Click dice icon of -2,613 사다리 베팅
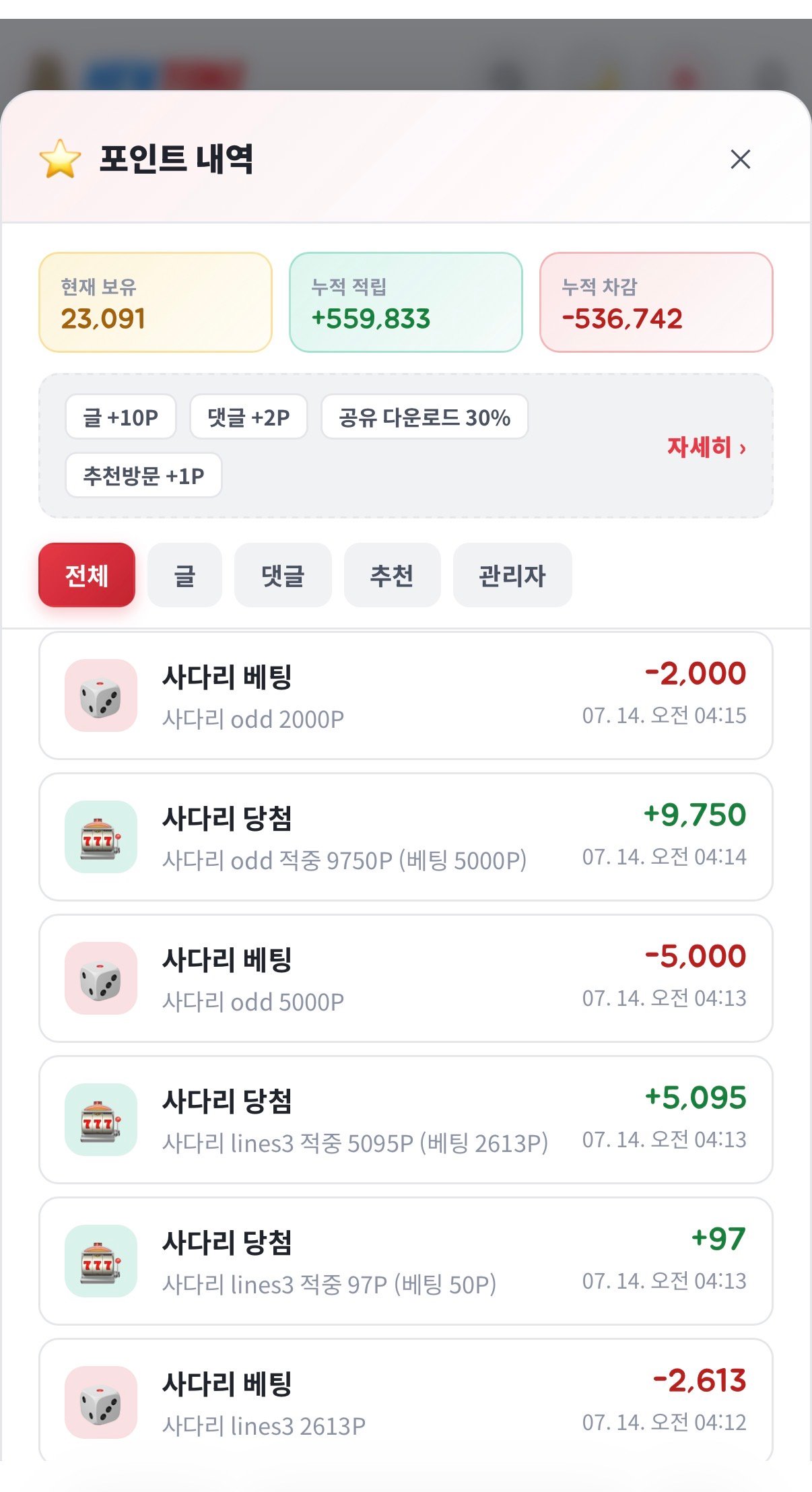 (101, 1402)
